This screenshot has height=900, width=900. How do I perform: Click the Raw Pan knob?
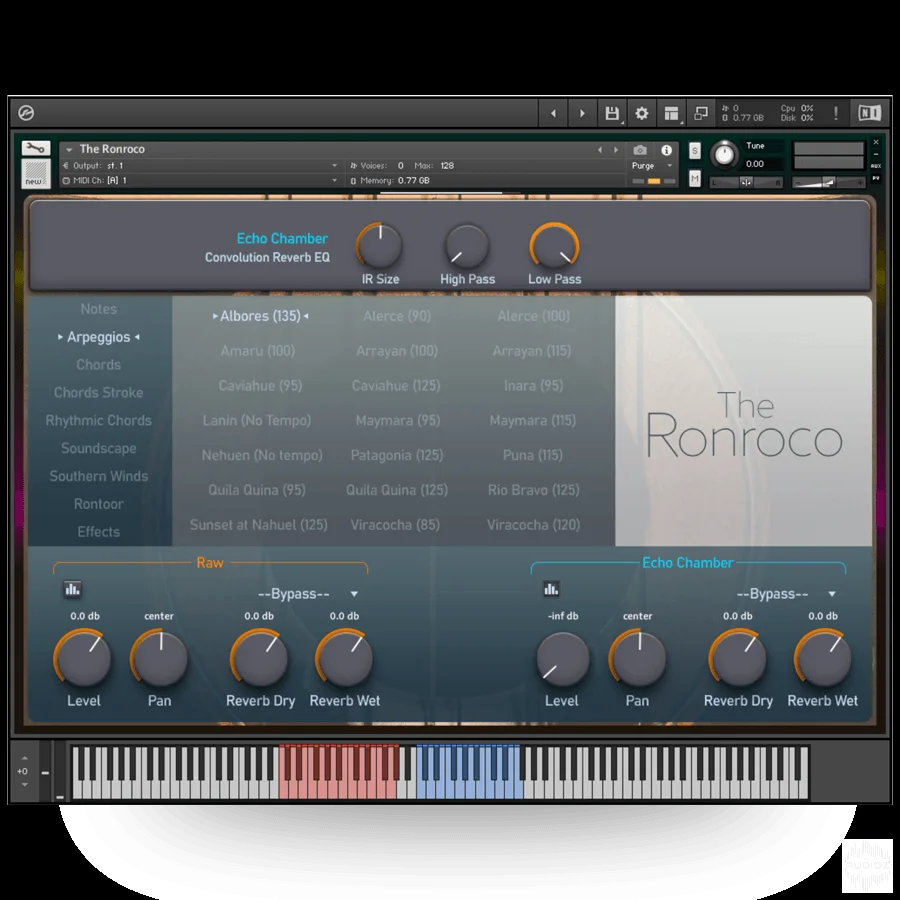click(160, 658)
